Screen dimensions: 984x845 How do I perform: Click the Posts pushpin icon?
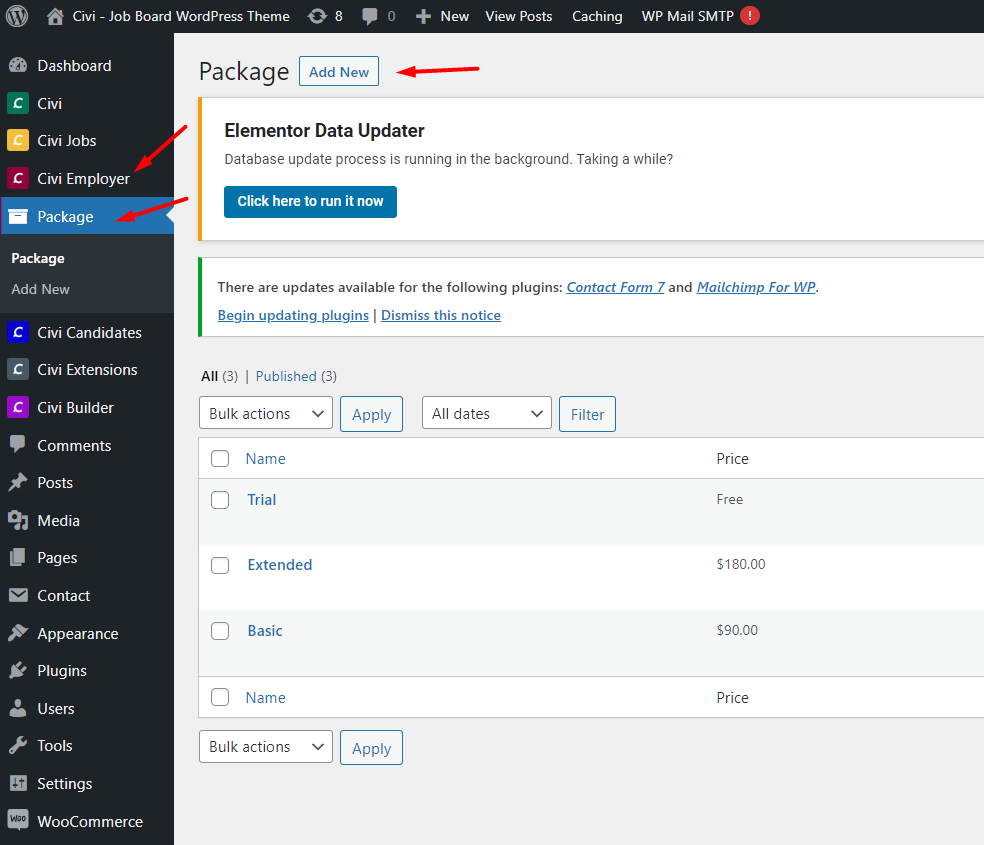(x=18, y=482)
